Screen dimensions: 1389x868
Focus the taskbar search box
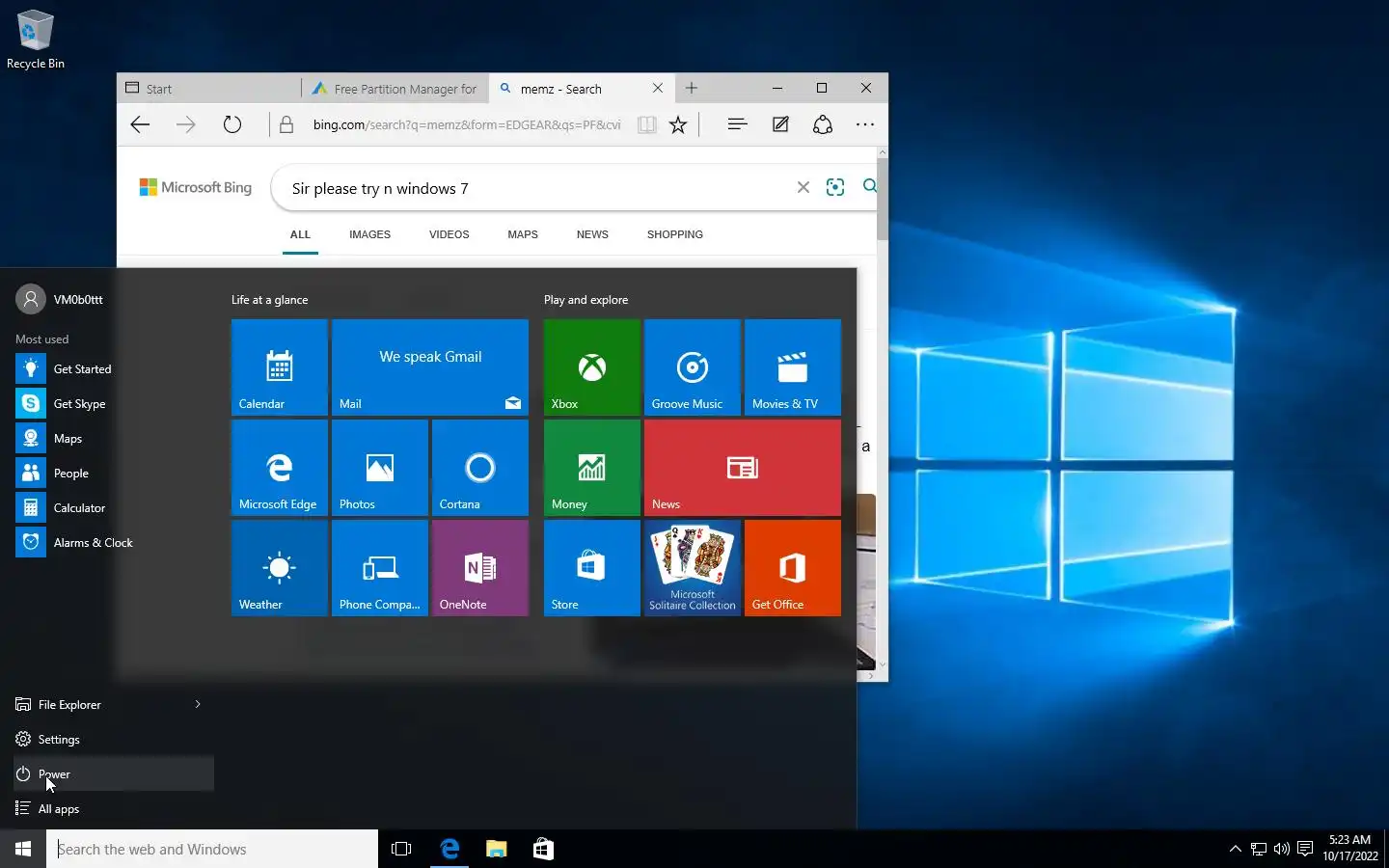[212, 849]
